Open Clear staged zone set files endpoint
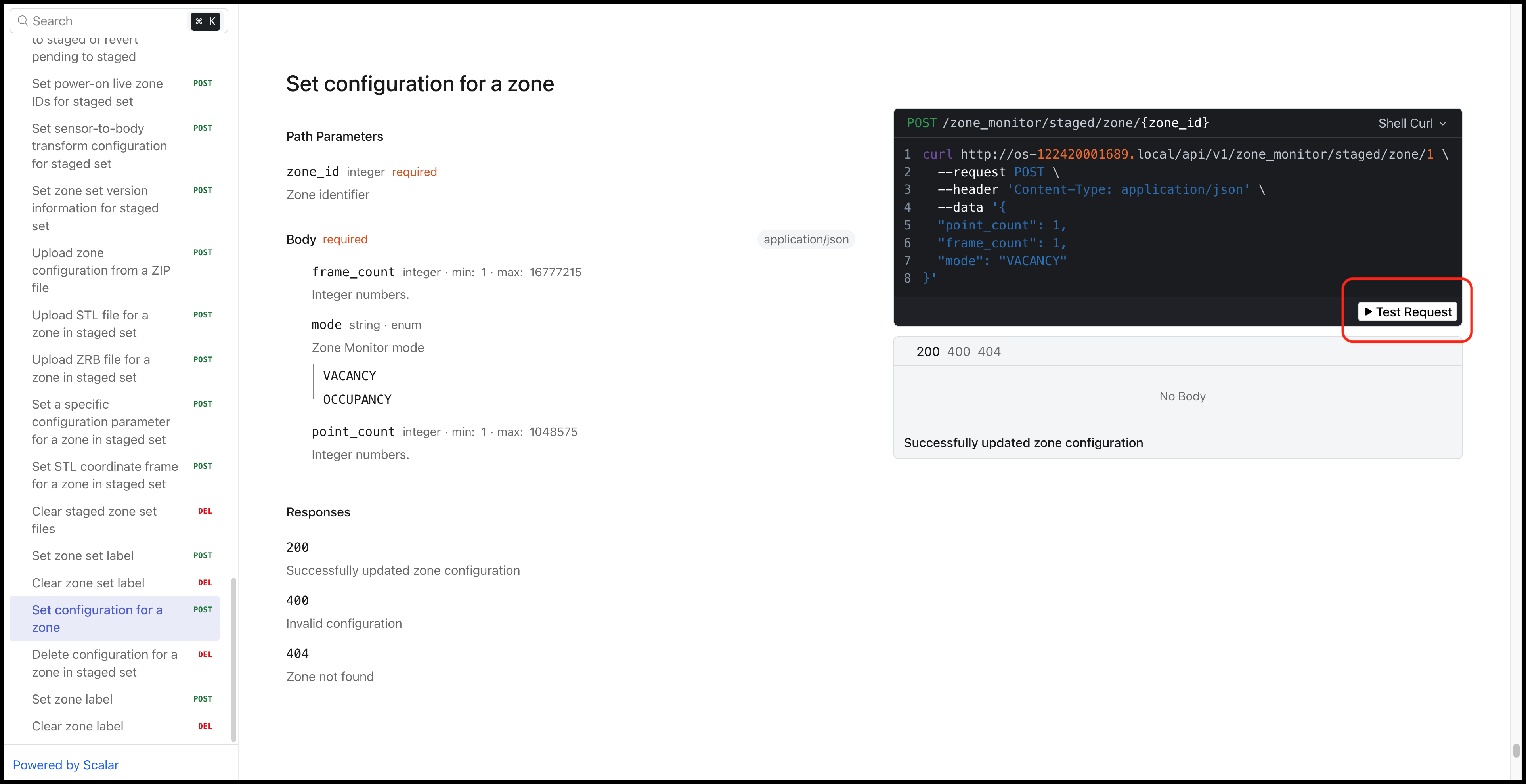 pos(114,520)
